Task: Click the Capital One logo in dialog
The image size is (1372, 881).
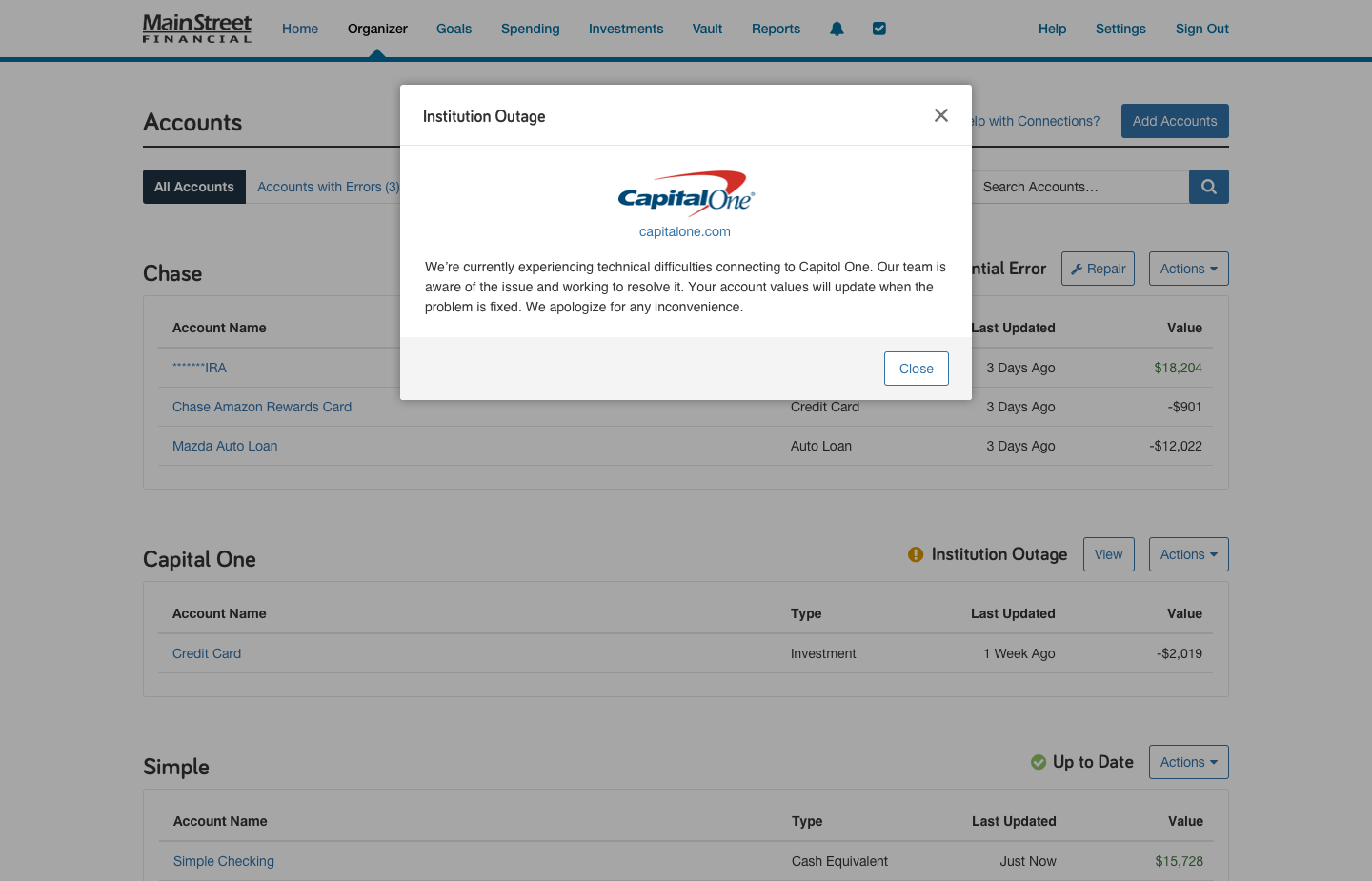Action: pos(685,193)
